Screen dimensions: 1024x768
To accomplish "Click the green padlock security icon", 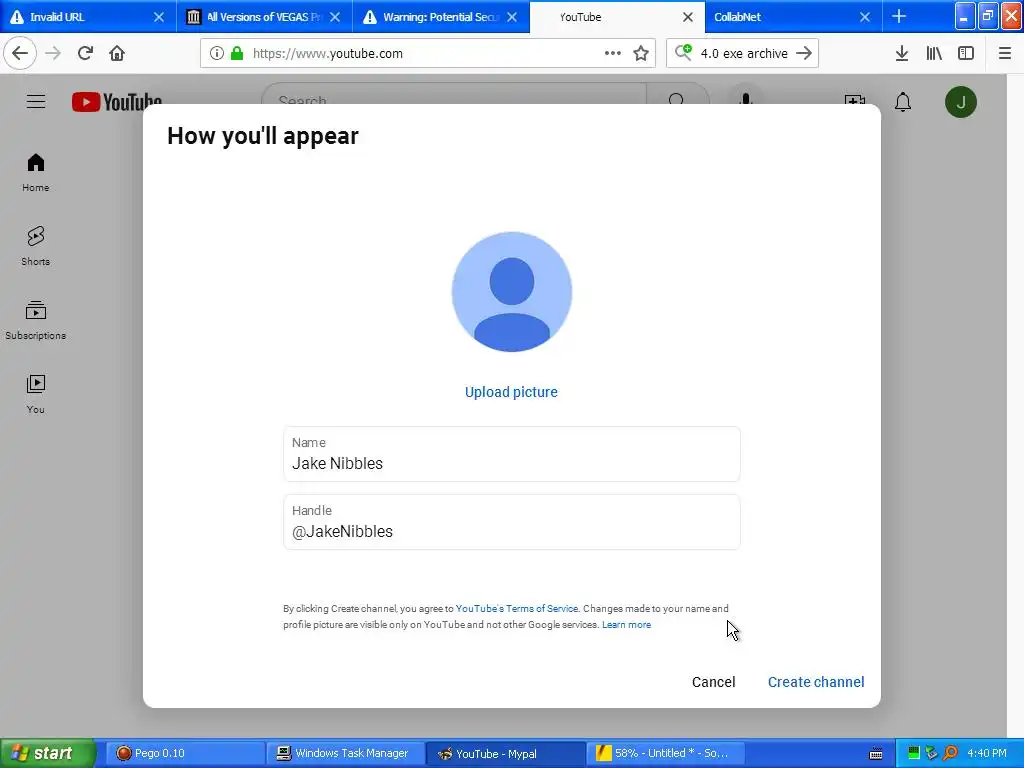I will point(237,54).
